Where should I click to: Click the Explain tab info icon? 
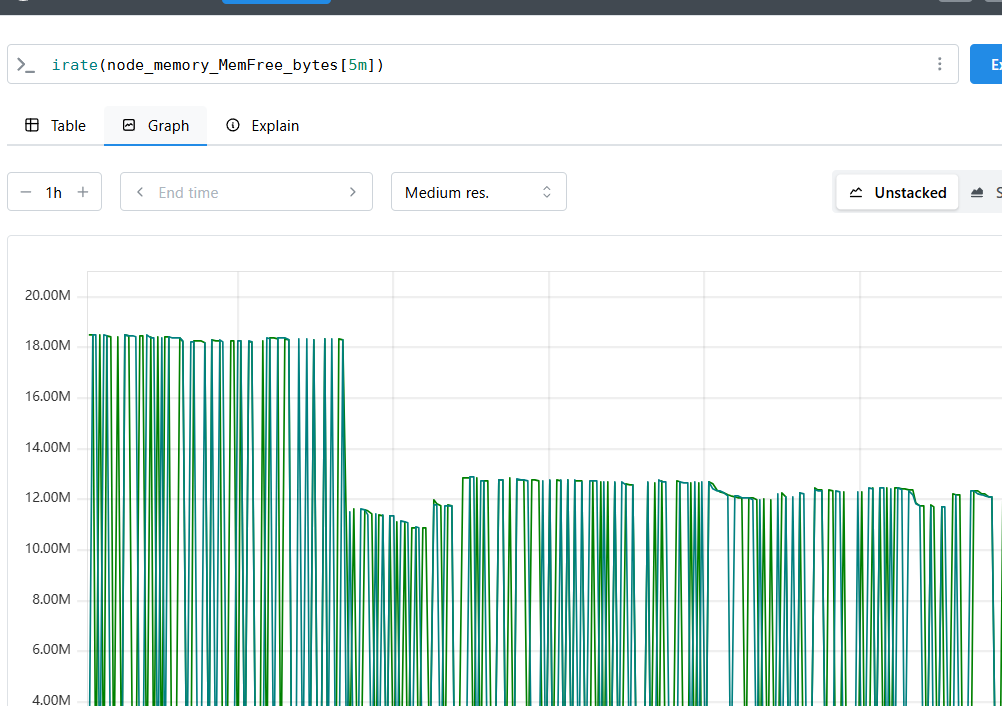pos(233,125)
